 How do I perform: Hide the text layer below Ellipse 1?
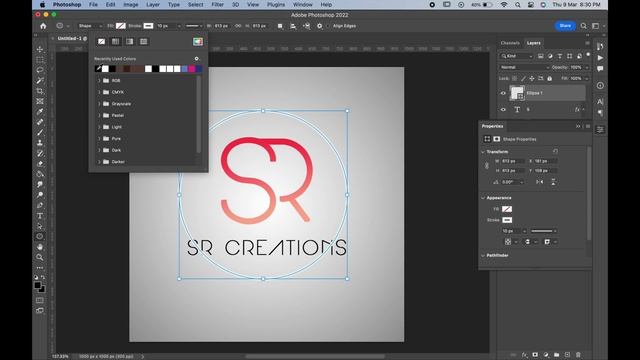[503, 109]
